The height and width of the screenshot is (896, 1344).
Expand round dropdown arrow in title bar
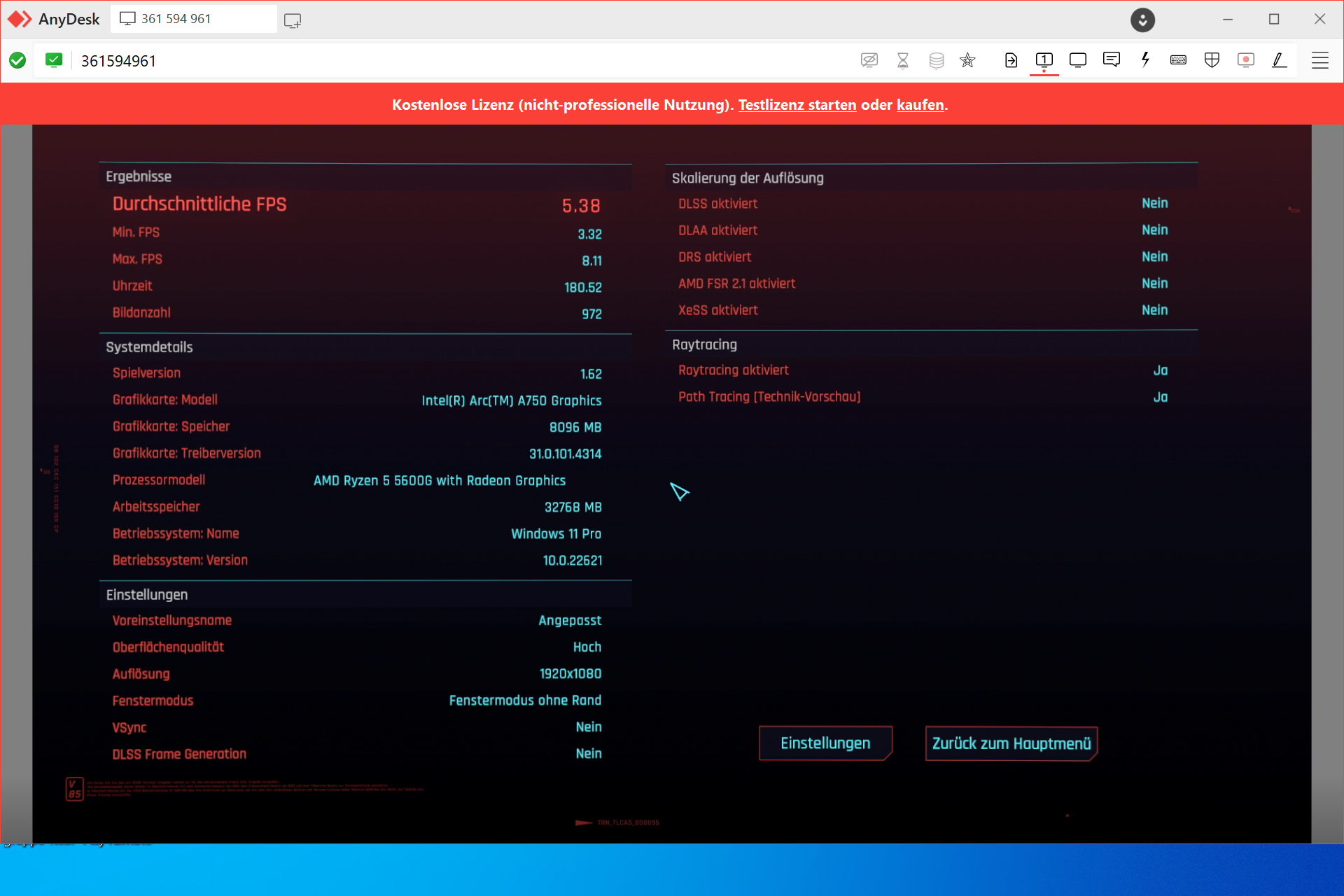pos(1142,20)
